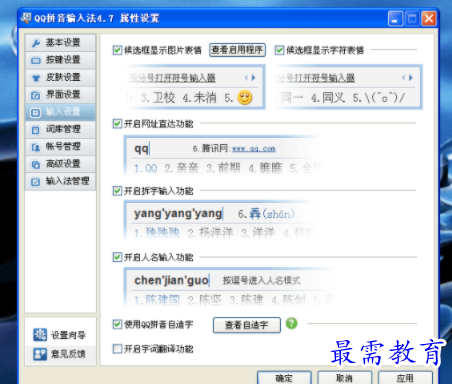
Task: Click the www.qq.com link in preview
Action: click(254, 149)
